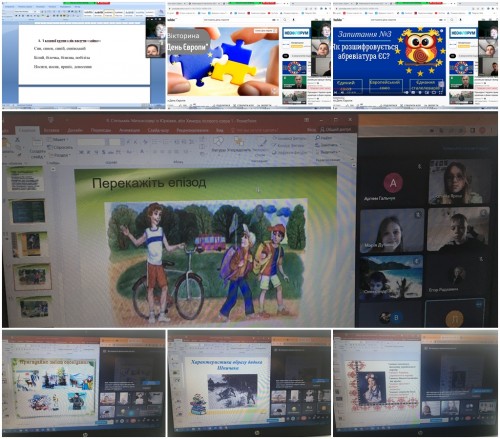The image size is (500, 439).
Task: Select the boys-with-bicycle illustration on slide
Action: [x=206, y=262]
